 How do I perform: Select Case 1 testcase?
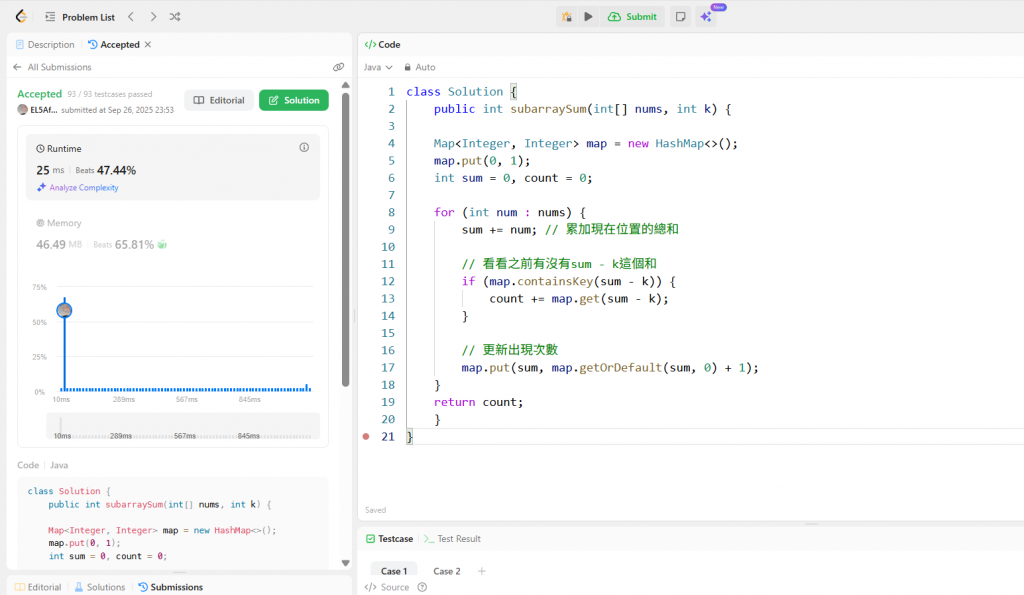394,571
